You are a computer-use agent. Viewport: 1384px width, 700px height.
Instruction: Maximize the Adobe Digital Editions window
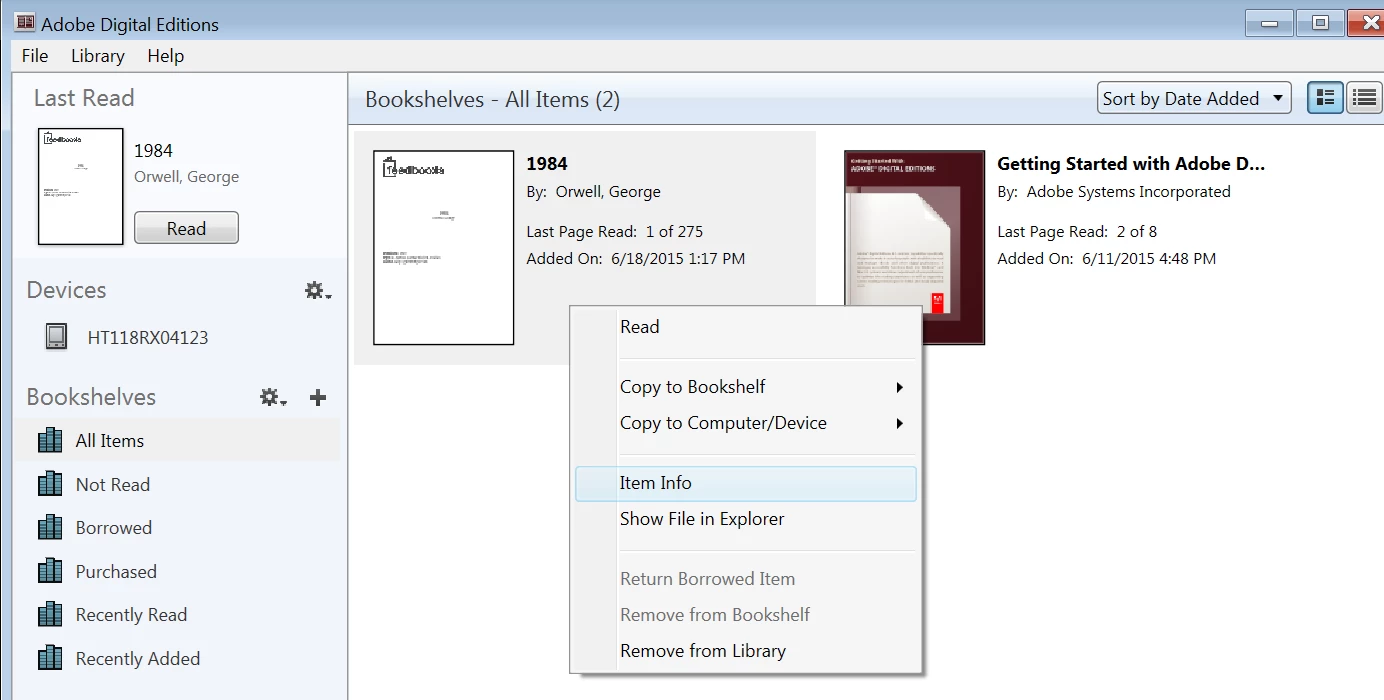1321,24
